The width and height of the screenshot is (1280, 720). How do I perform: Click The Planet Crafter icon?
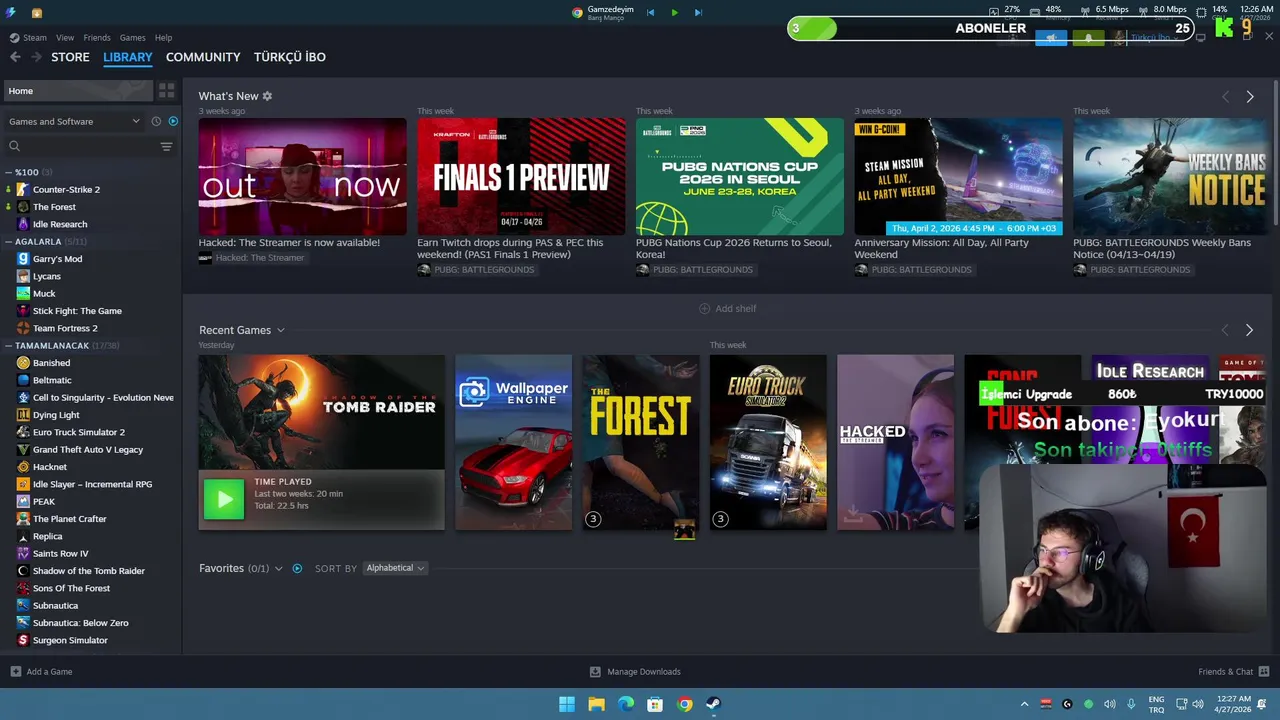click(23, 519)
